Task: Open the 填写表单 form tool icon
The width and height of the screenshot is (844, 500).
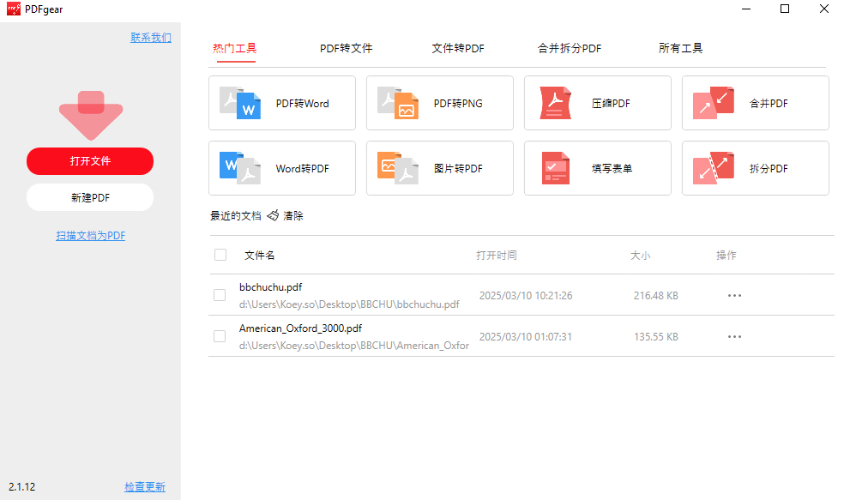Action: pos(555,168)
